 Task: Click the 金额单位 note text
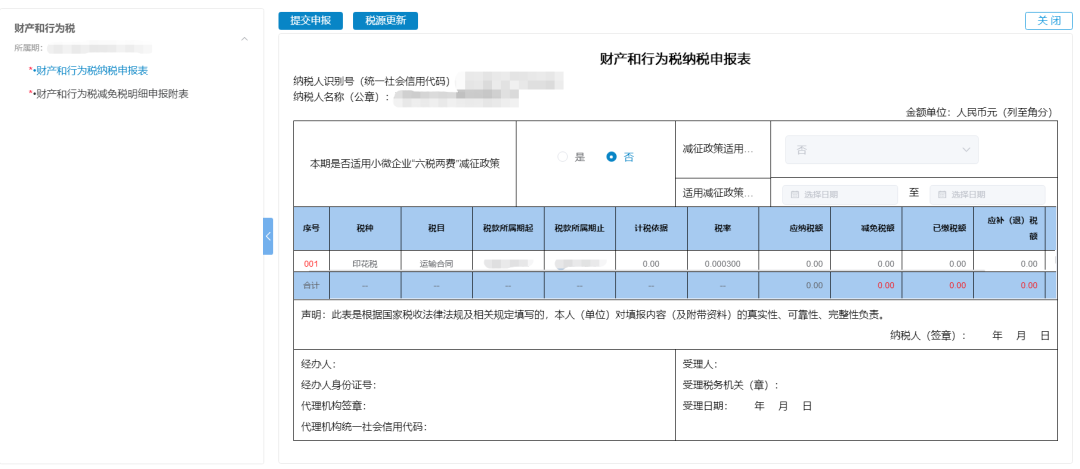(979, 112)
